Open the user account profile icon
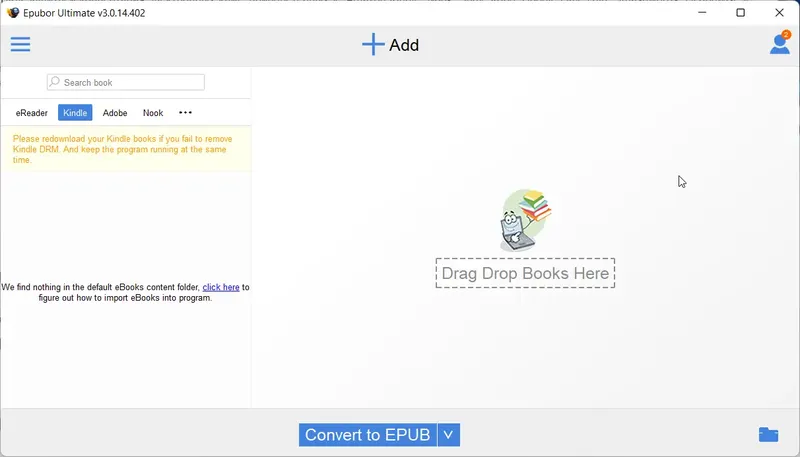 780,43
